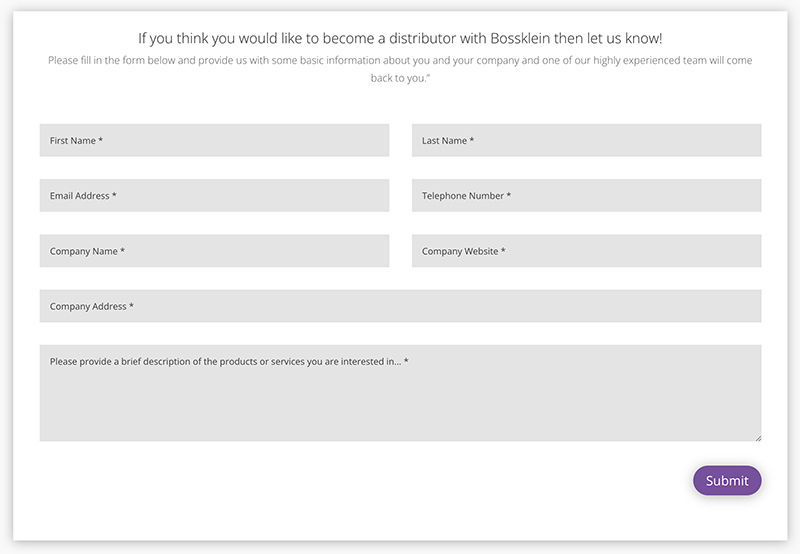
Task: Click the asterisk after 'interested in...'
Action: pos(406,360)
